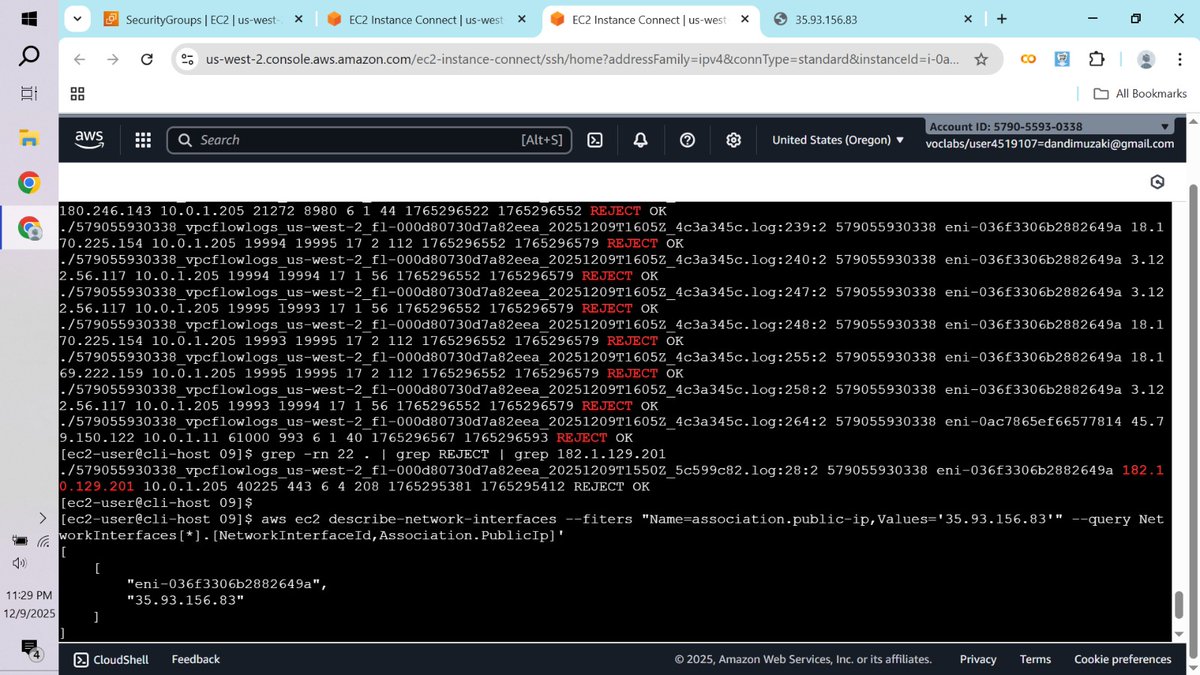This screenshot has width=1200, height=675.
Task: Click the orange infinity extension icon
Action: (x=1027, y=60)
